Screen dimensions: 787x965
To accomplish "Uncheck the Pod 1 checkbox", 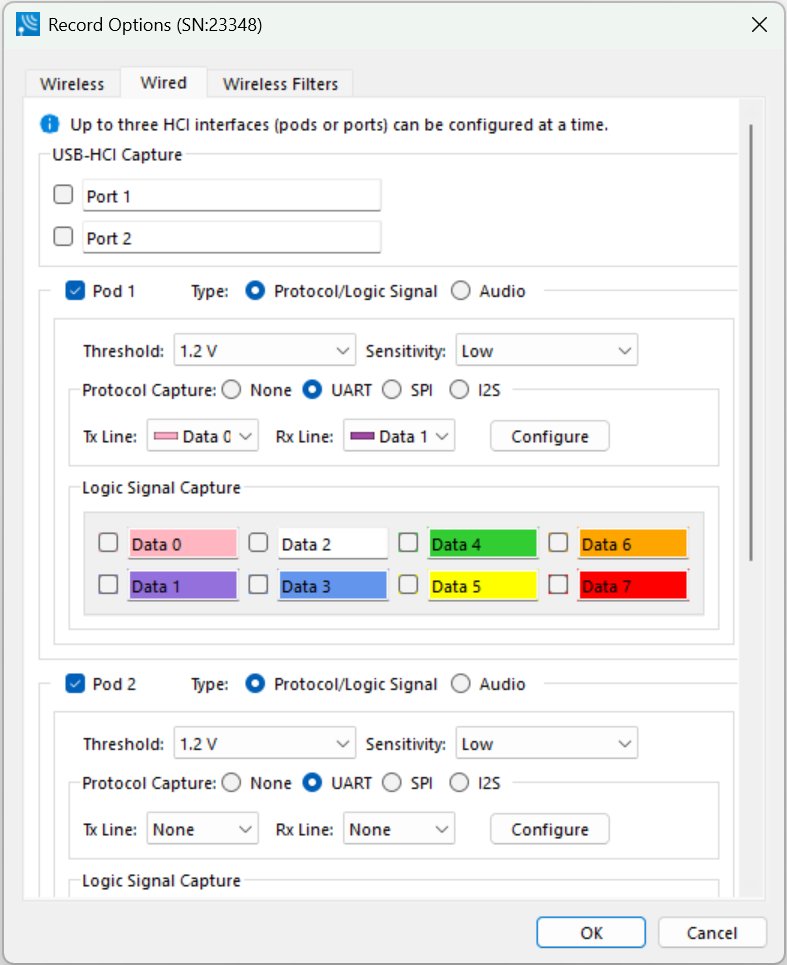I will (x=75, y=290).
